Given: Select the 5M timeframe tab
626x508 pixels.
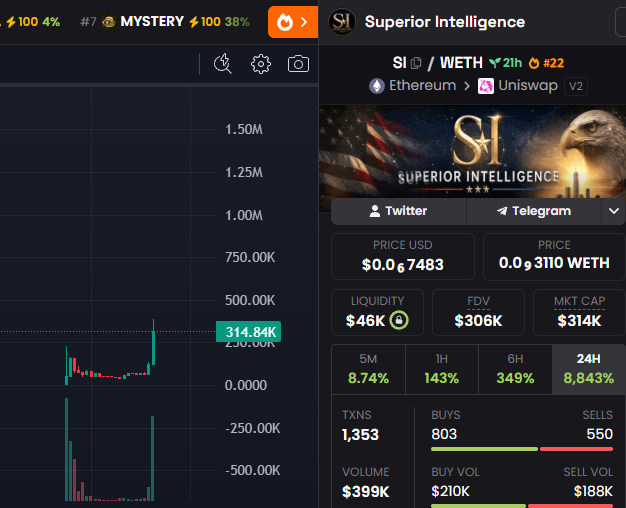Looking at the screenshot, I should (368, 369).
